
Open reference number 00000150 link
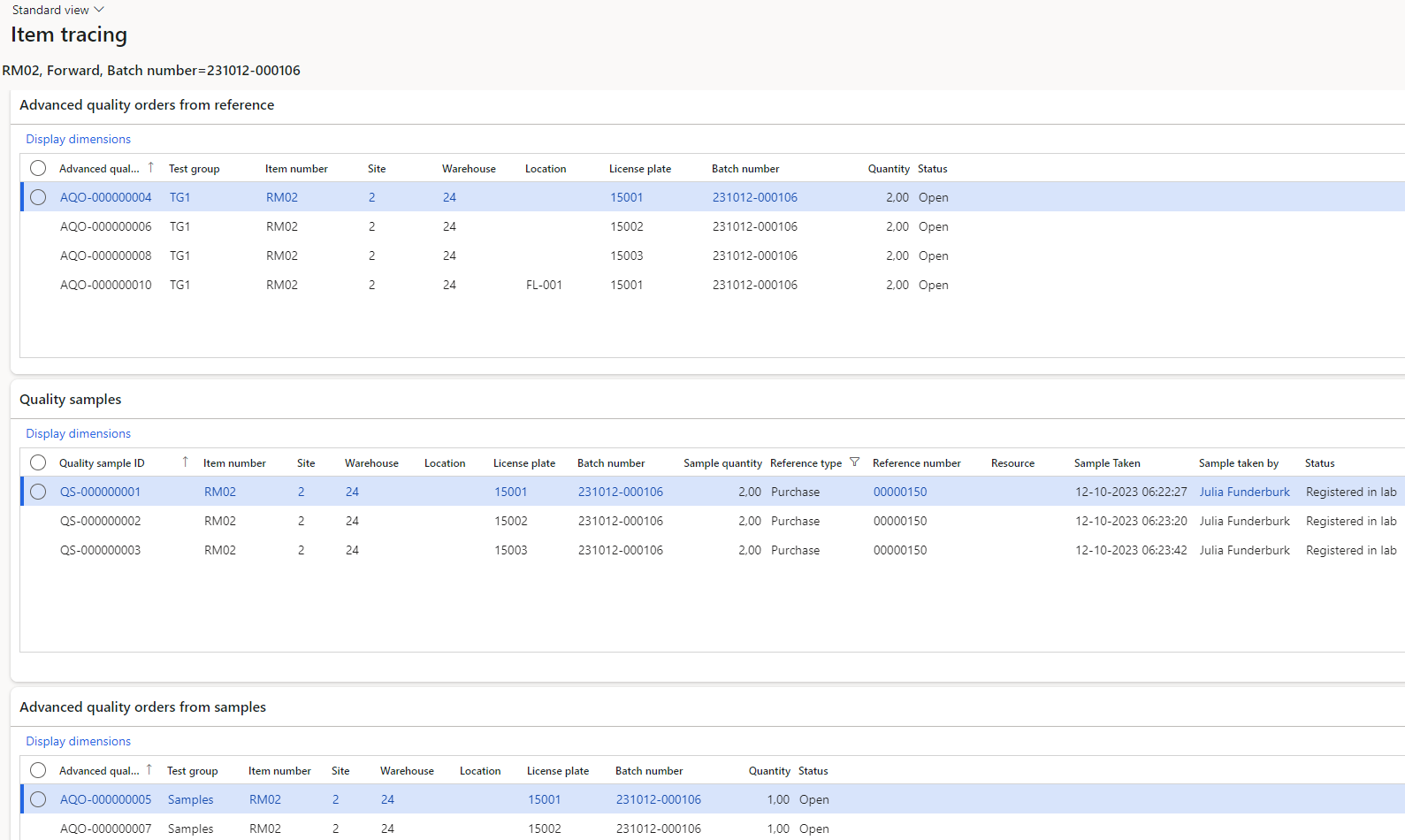tap(900, 492)
